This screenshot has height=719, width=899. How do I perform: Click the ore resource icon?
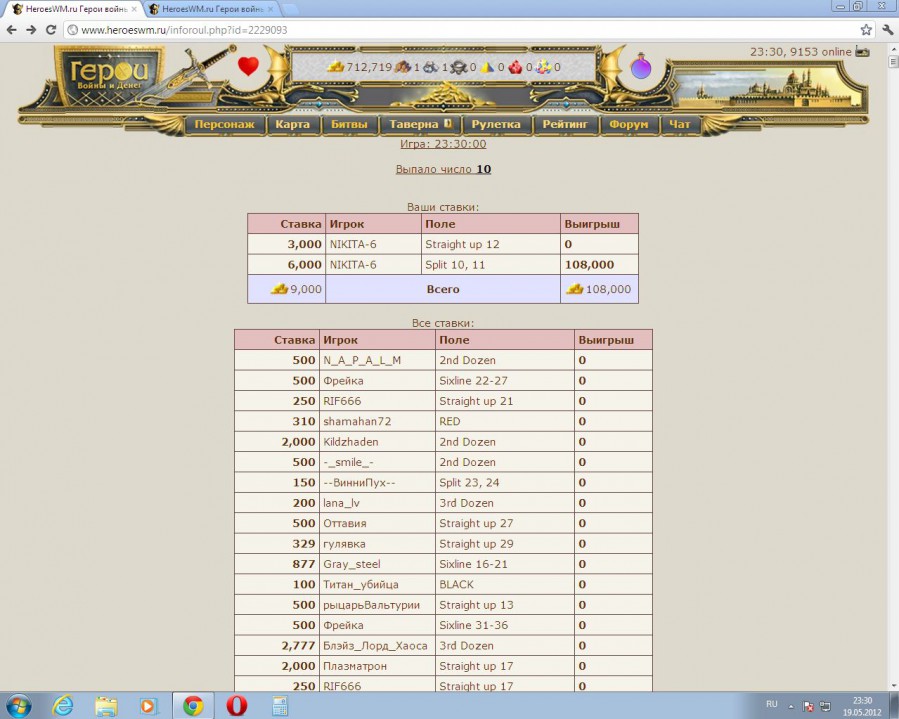[x=431, y=67]
